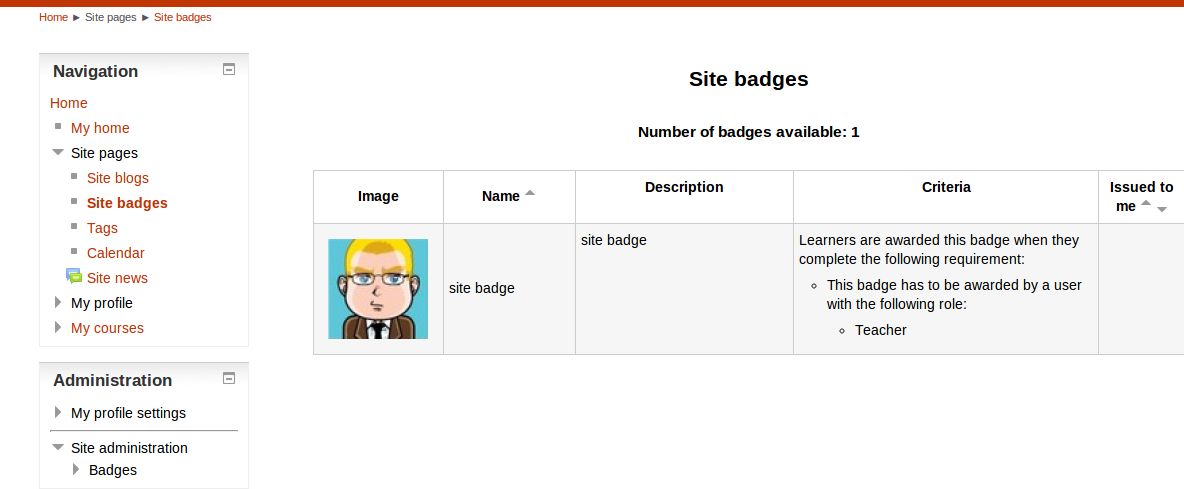Open the Site blogs link
Viewport: 1184px width, 489px height.
[118, 178]
